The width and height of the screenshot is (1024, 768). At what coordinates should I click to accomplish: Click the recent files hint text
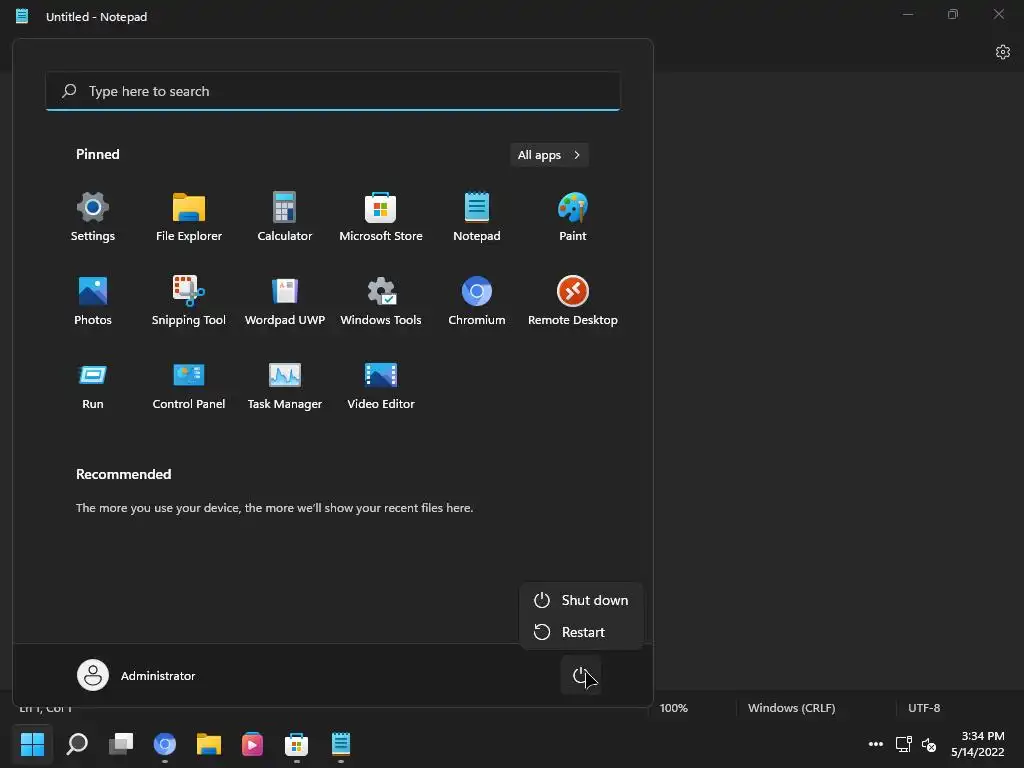pos(274,507)
